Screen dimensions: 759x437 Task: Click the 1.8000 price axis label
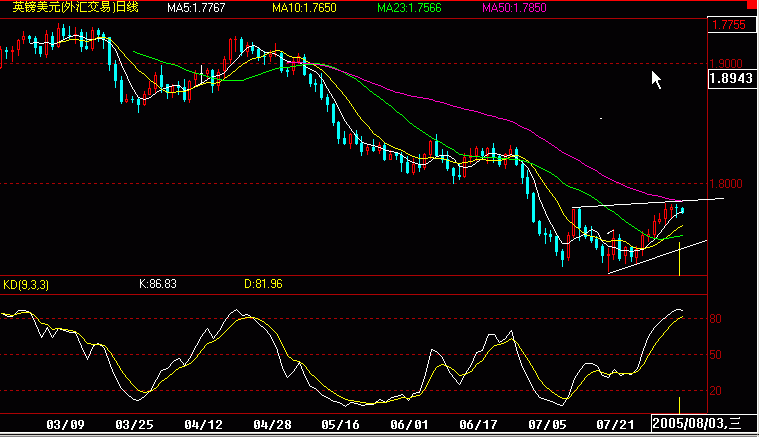(x=726, y=184)
